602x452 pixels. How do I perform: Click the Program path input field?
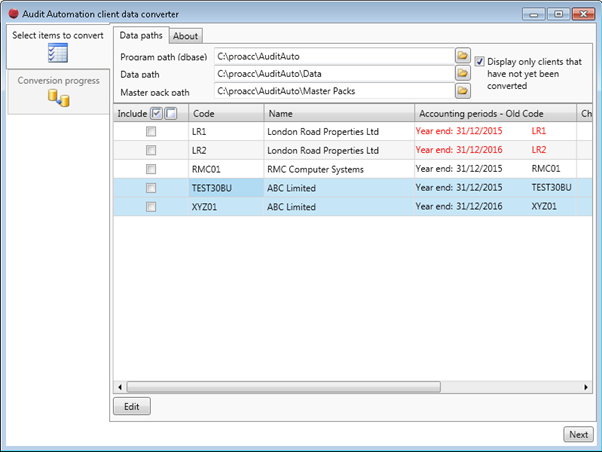[x=334, y=56]
